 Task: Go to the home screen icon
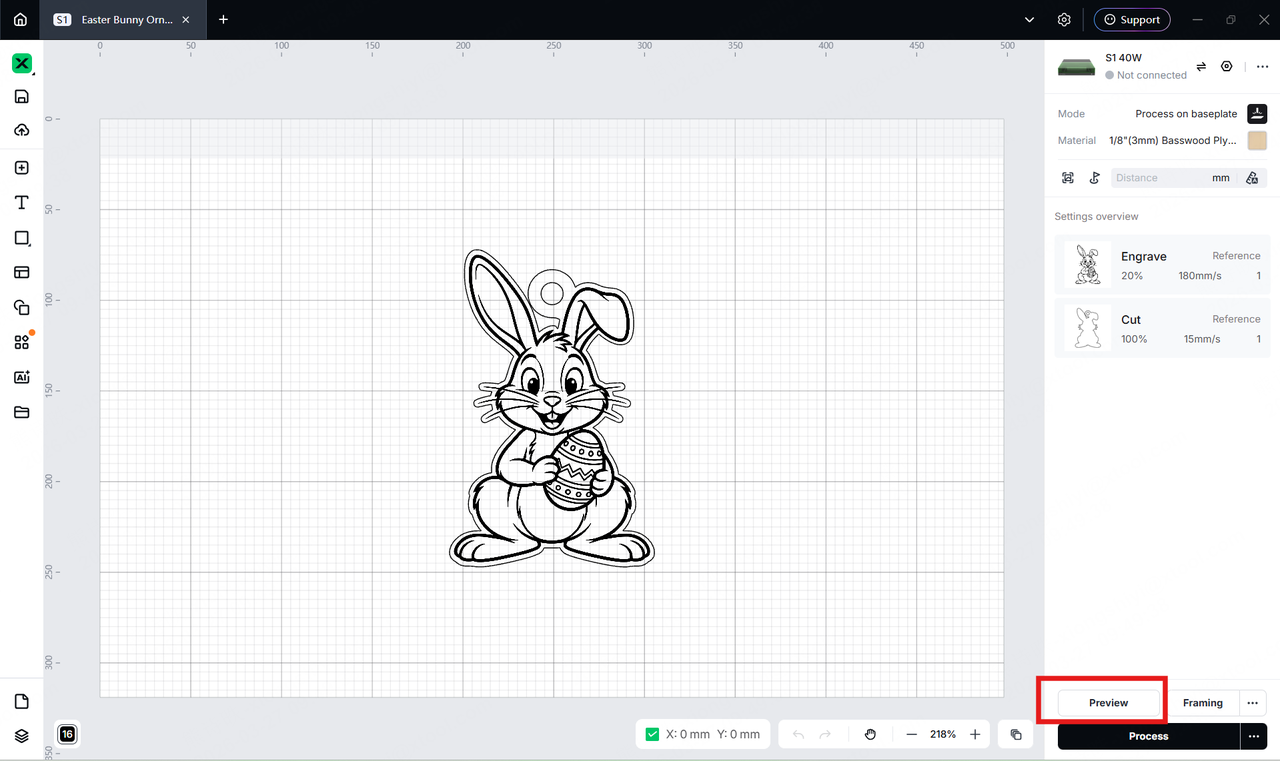20,19
